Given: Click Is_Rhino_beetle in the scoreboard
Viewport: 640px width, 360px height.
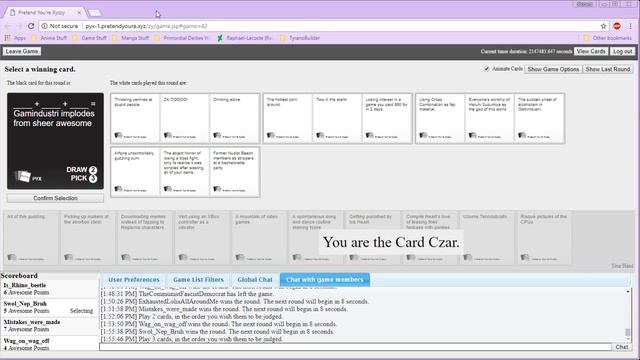Looking at the screenshot, I should pos(25,285).
